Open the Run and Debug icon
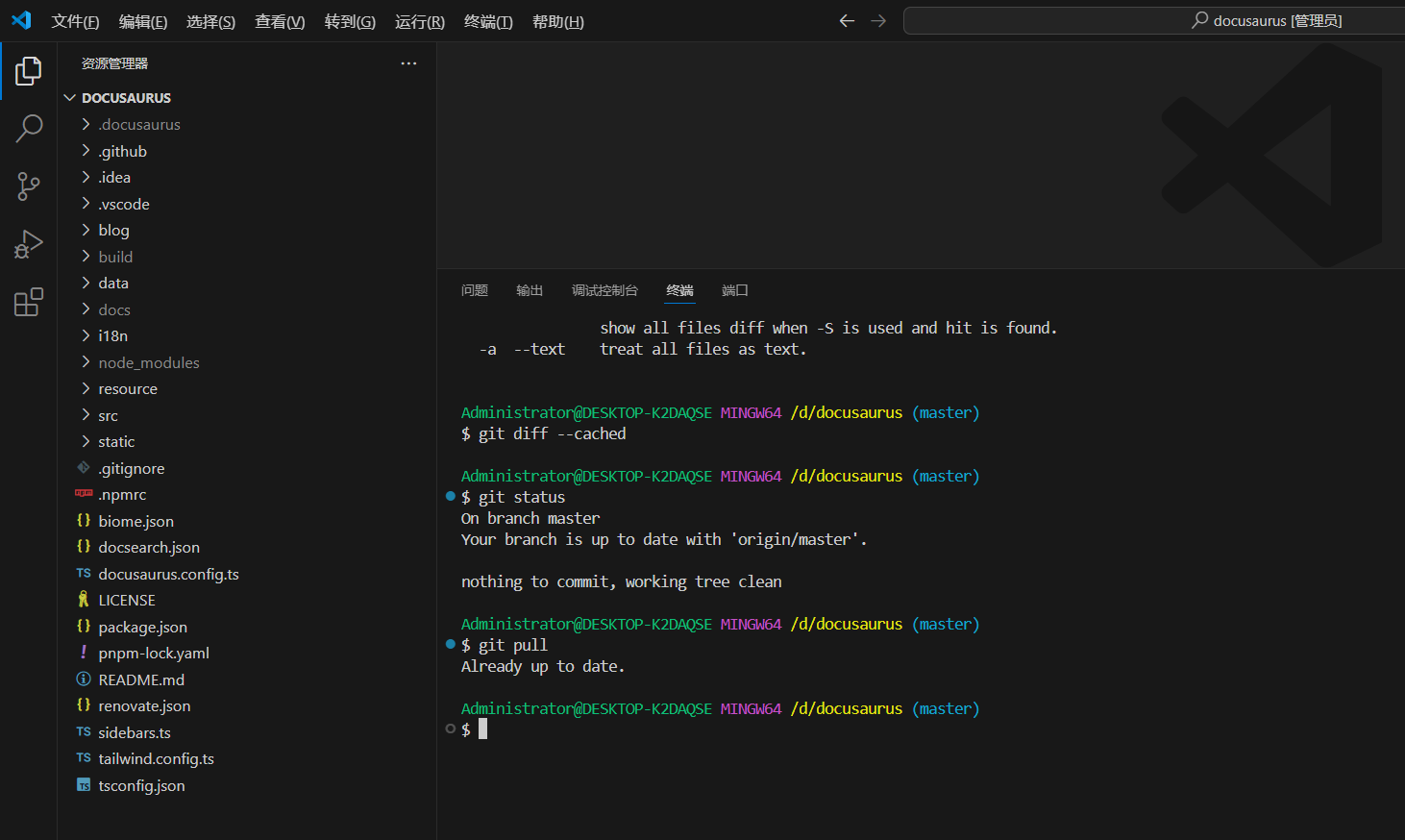The image size is (1405, 840). point(29,244)
